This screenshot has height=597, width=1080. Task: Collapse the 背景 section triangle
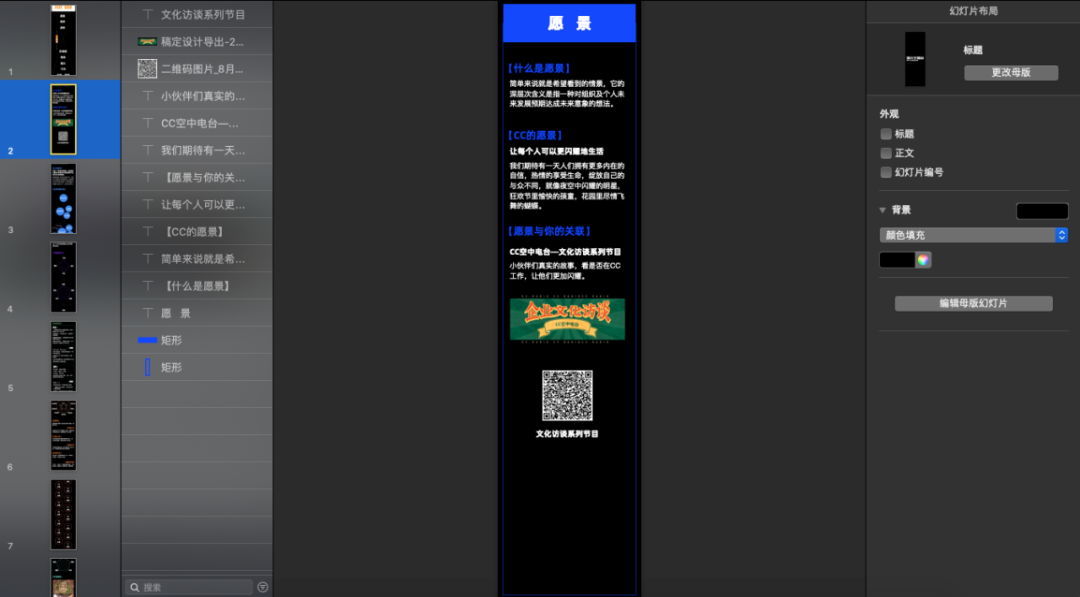pyautogui.click(x=882, y=210)
